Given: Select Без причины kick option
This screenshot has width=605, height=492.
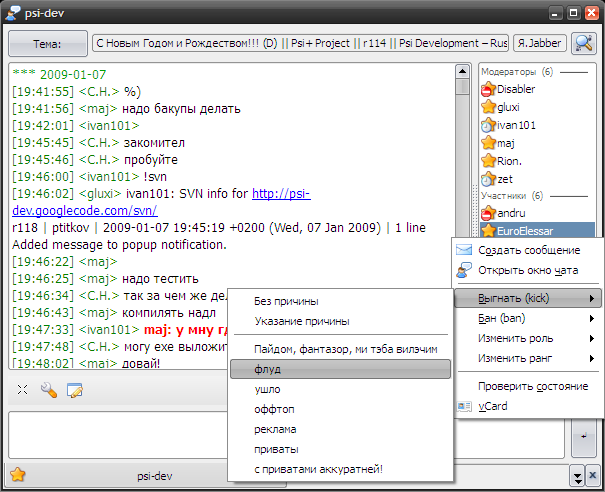Looking at the screenshot, I should point(286,301).
